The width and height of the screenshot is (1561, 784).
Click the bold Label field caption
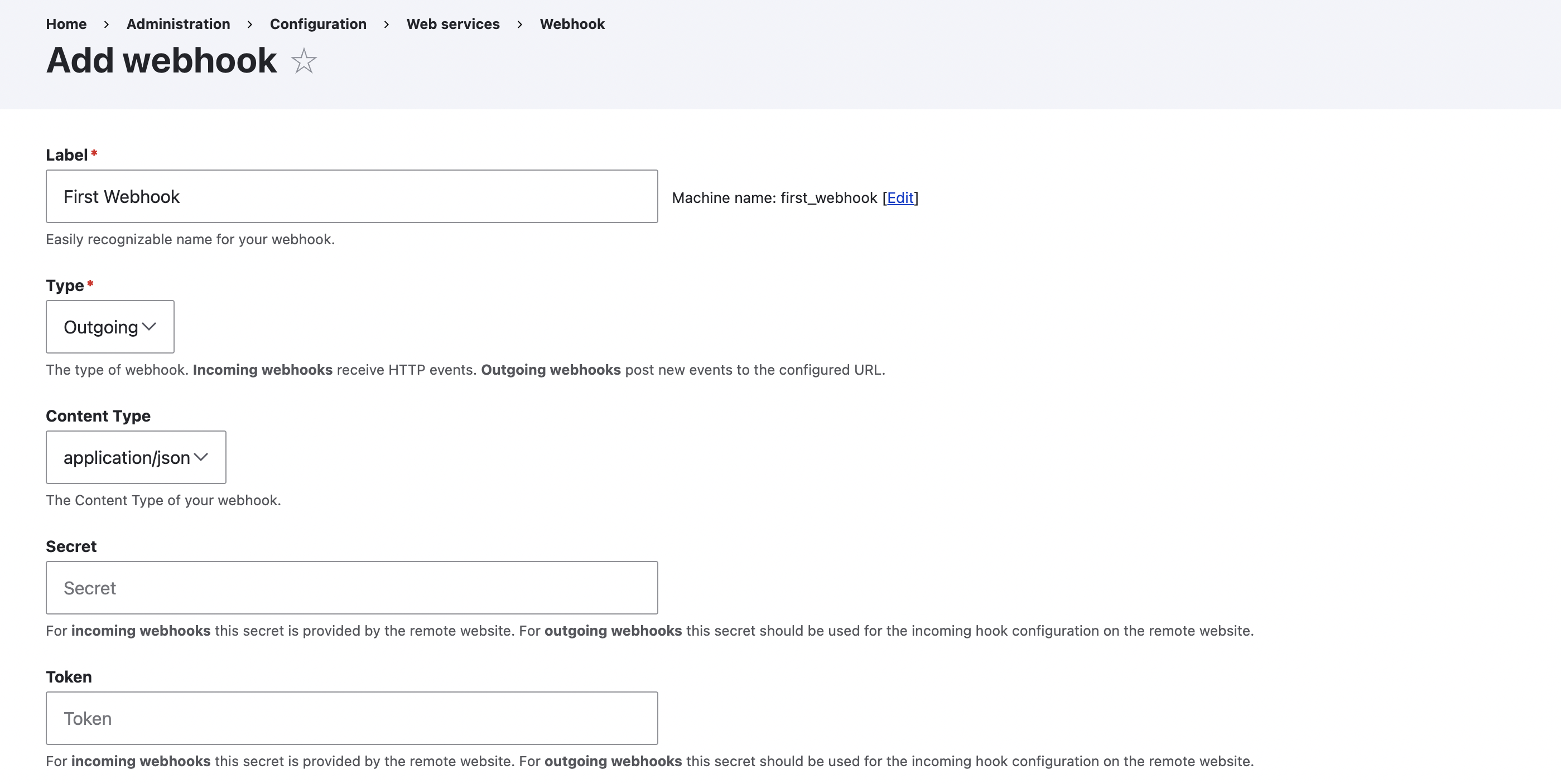(x=66, y=155)
